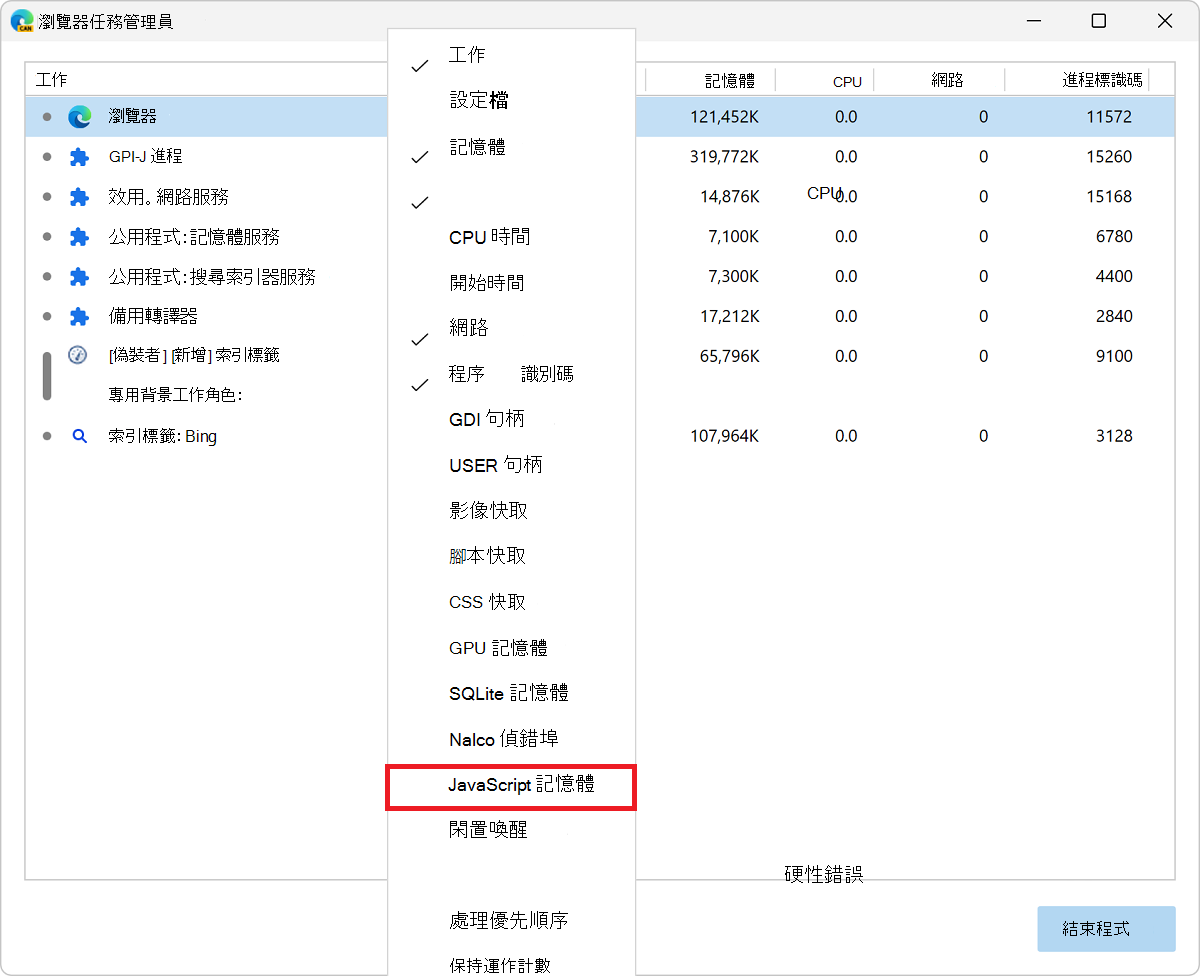Click the Edge icon beside 瀏覽器 row

[x=79, y=116]
